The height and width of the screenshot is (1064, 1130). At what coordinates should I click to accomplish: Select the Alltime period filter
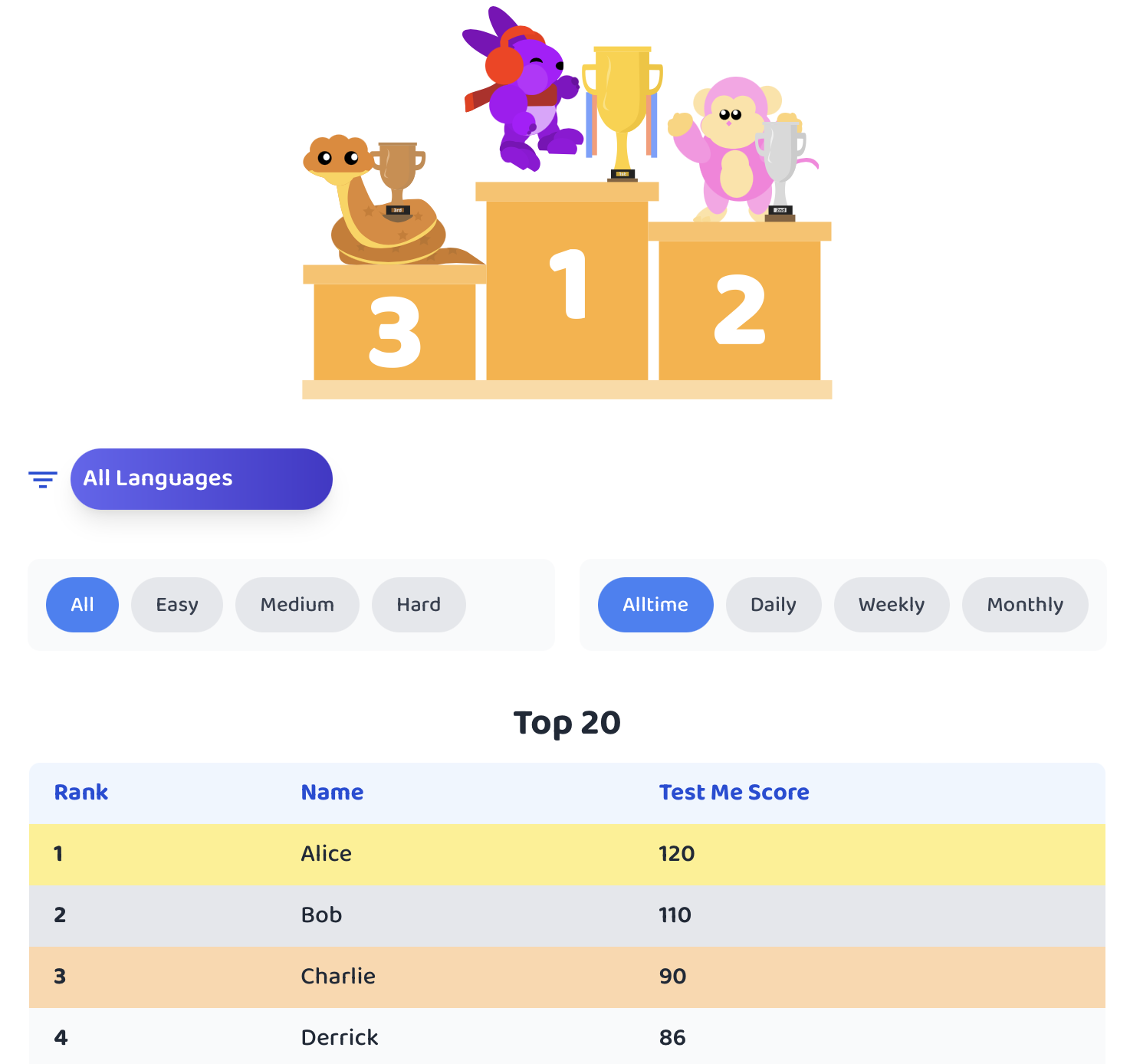pos(655,605)
